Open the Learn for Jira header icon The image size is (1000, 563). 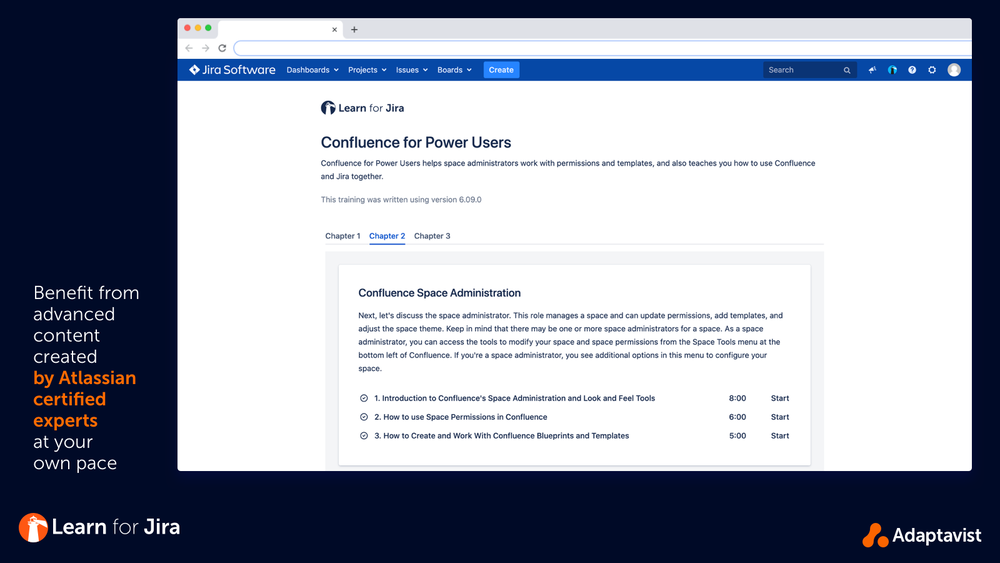(x=892, y=70)
